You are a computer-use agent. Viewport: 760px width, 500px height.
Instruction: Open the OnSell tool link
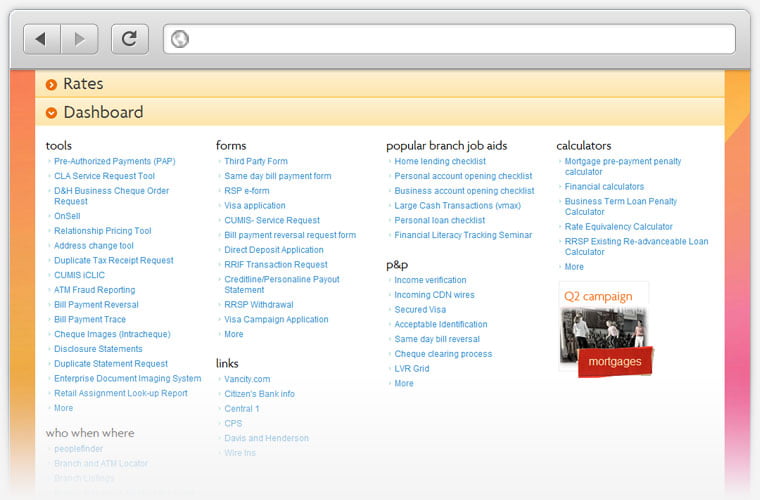[67, 216]
